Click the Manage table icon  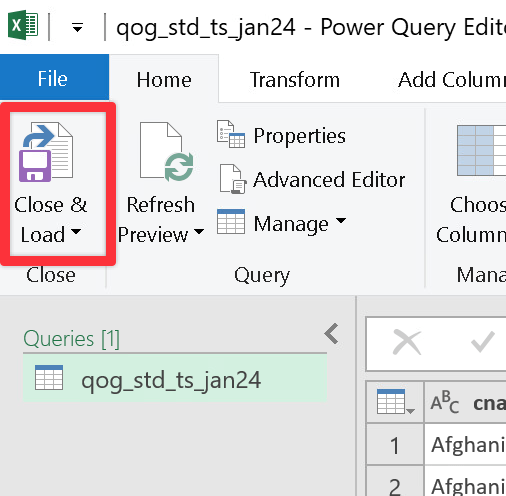(x=231, y=221)
